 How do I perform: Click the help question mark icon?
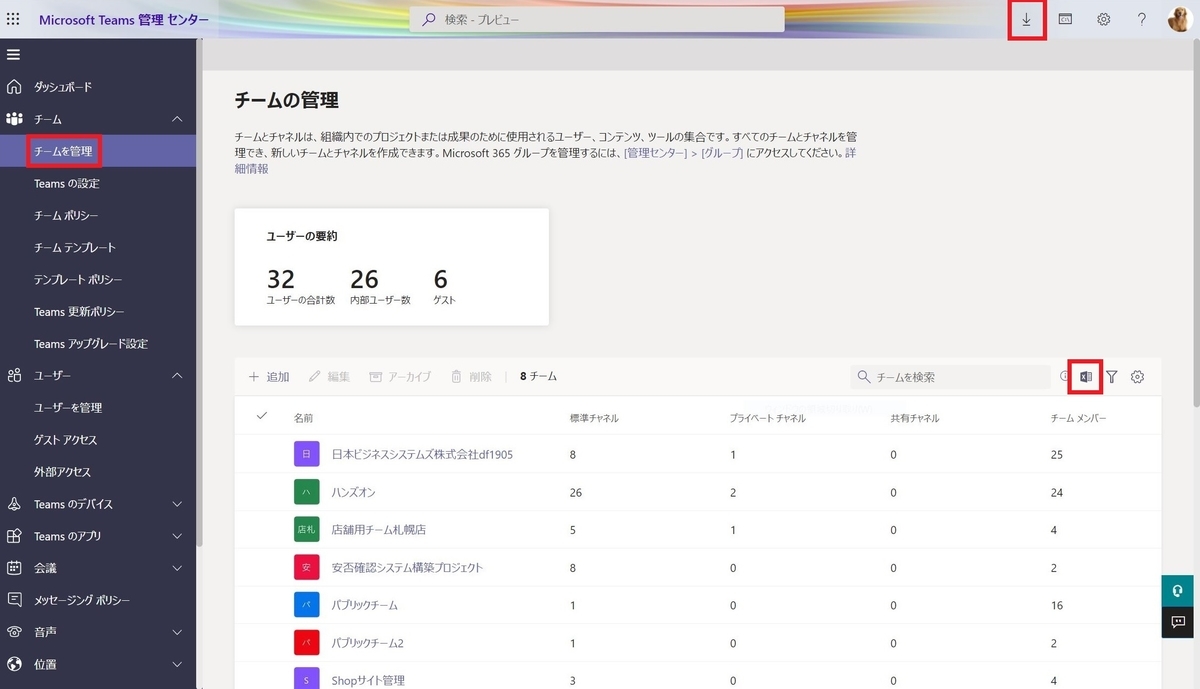click(1141, 19)
